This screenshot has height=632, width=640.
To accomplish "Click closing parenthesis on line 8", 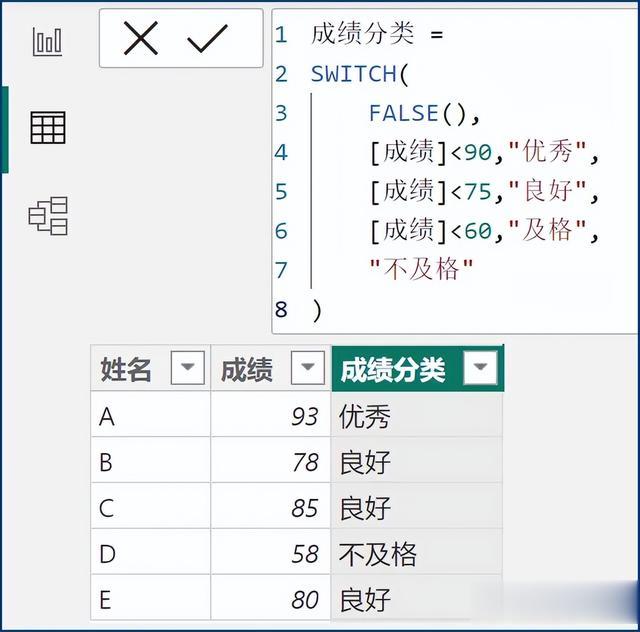I will (x=317, y=310).
